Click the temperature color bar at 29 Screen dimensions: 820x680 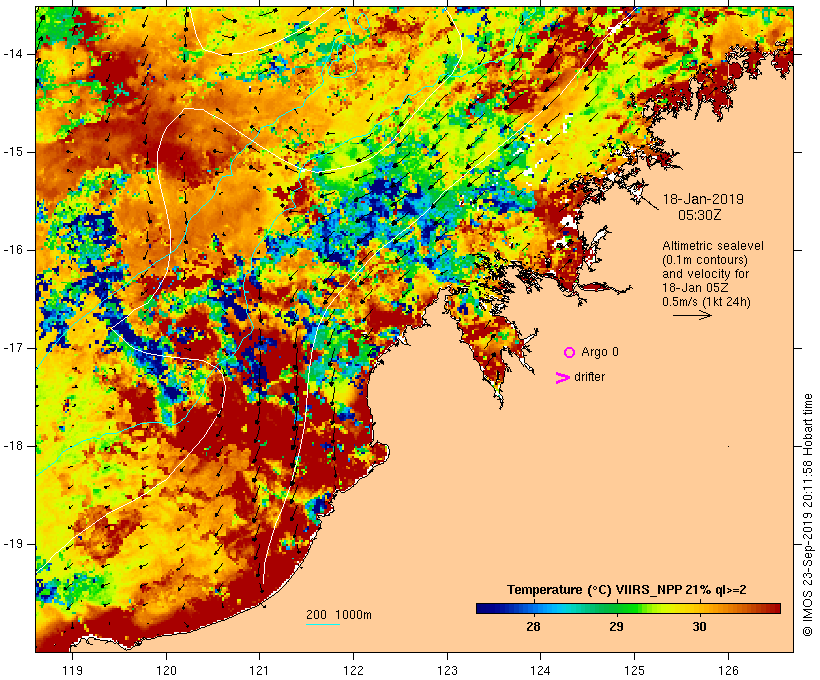click(617, 608)
